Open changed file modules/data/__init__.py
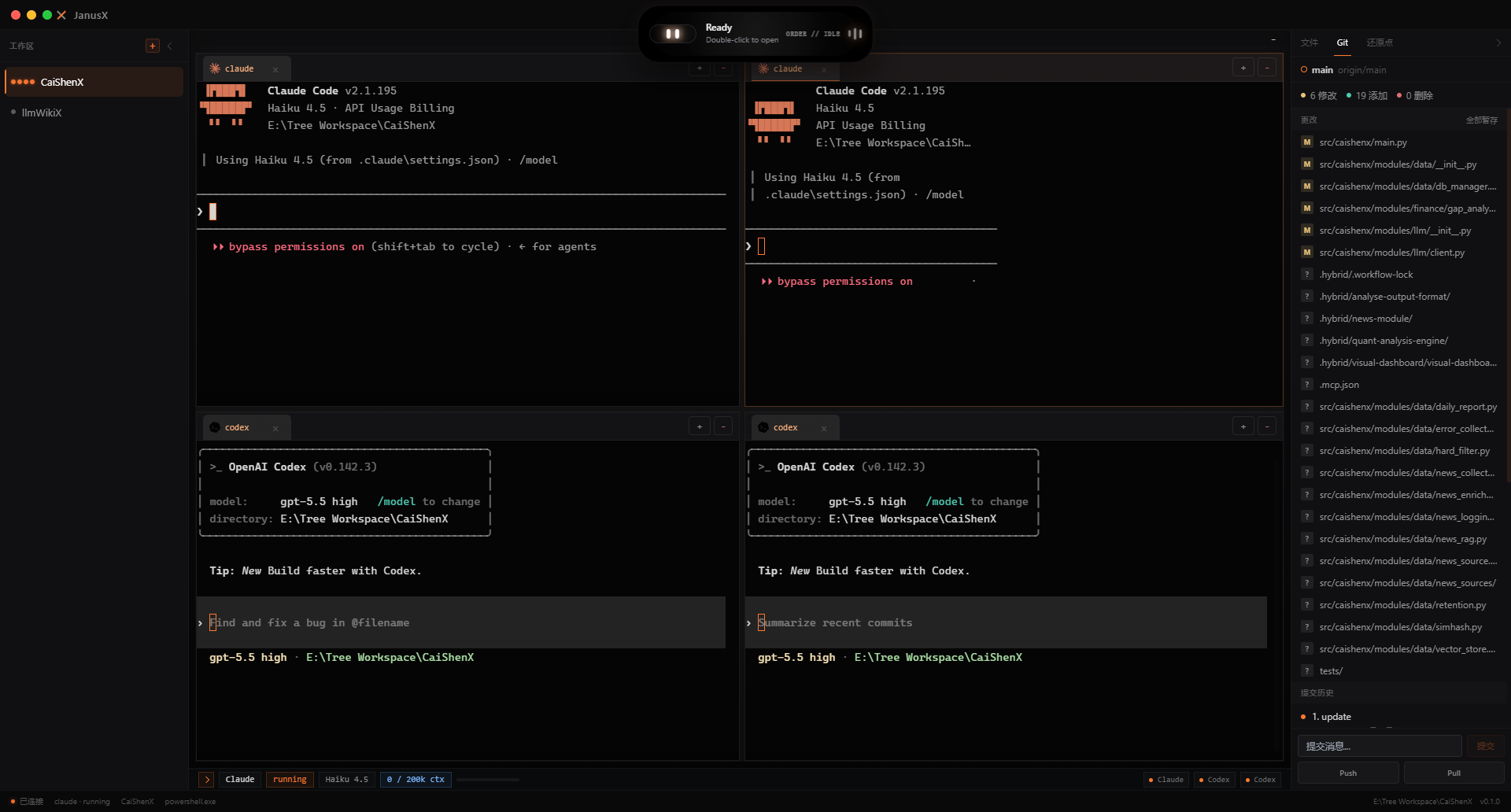1511x812 pixels. 1399,164
